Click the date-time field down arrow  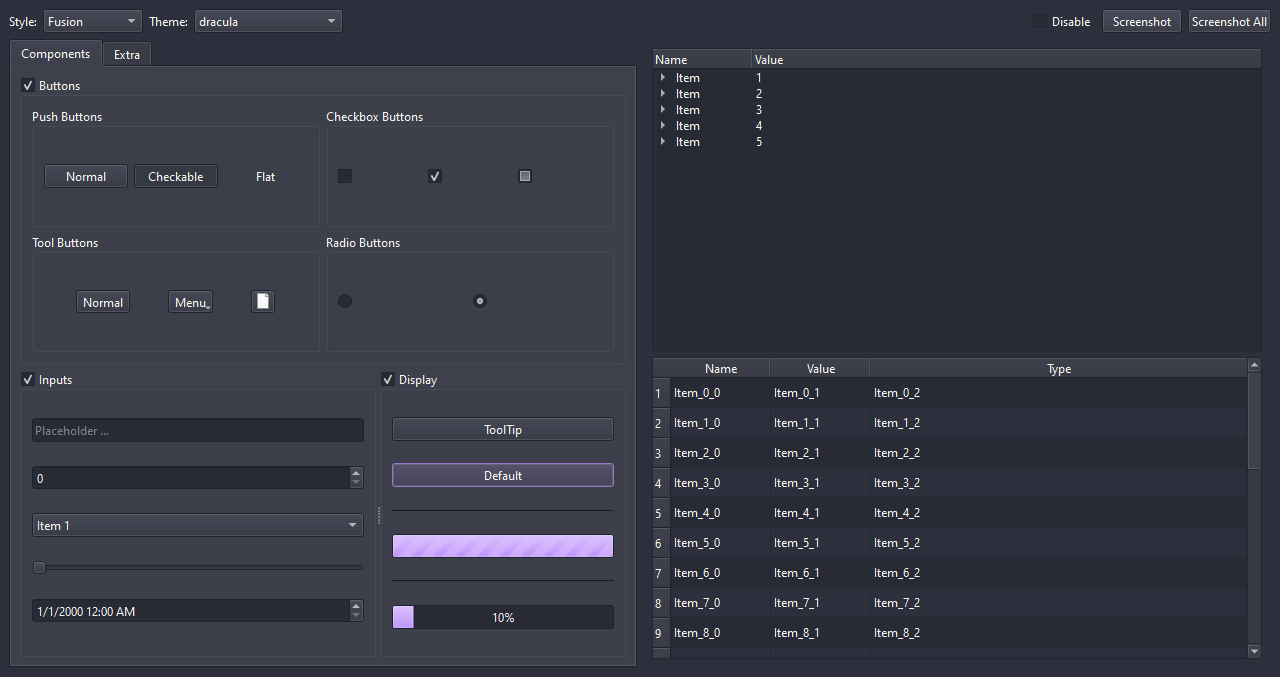click(356, 616)
